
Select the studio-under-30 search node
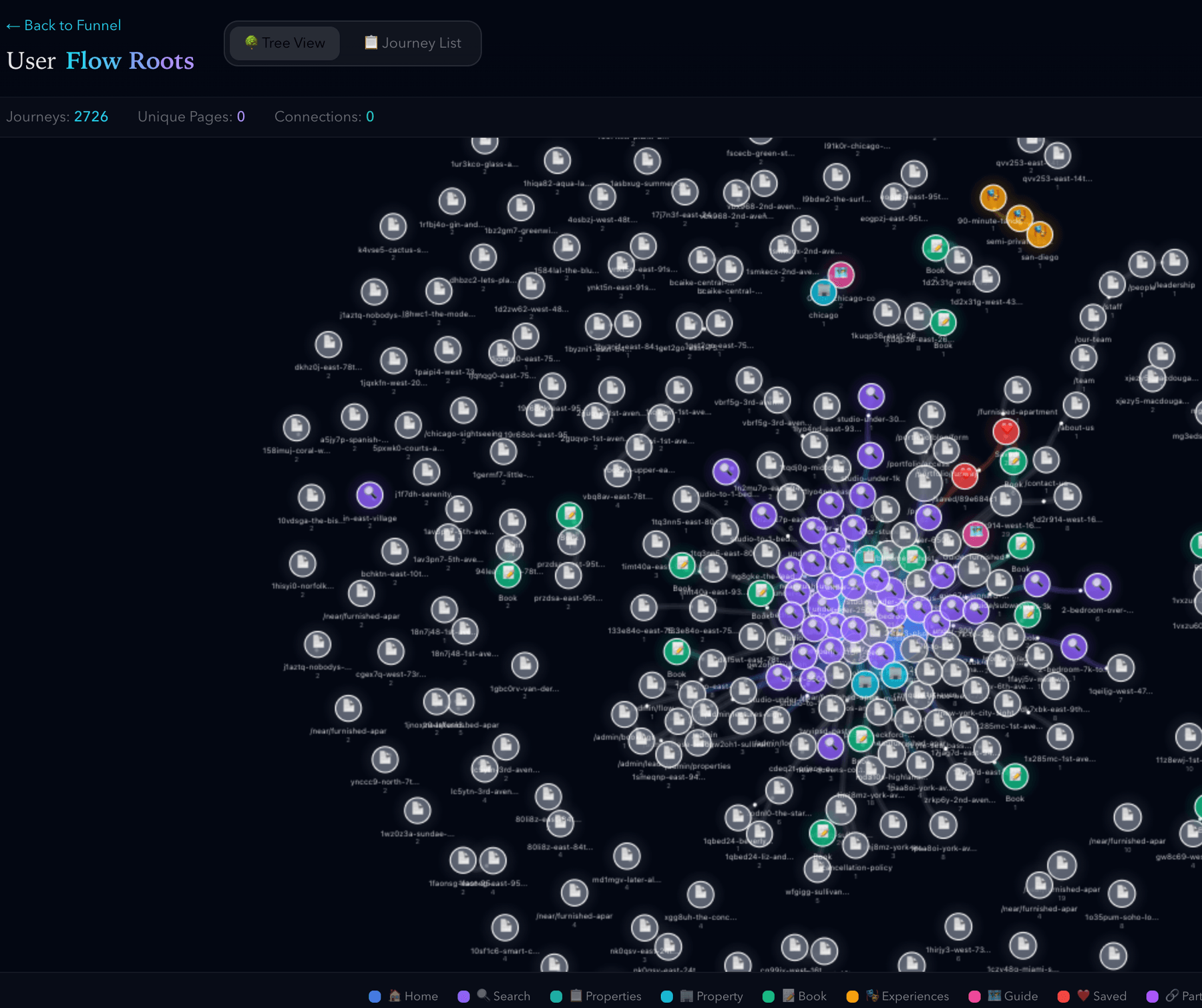point(871,397)
